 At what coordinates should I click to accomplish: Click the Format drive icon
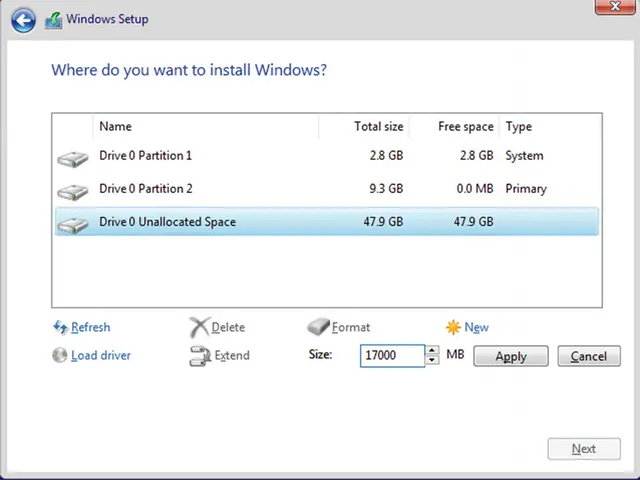tap(318, 327)
